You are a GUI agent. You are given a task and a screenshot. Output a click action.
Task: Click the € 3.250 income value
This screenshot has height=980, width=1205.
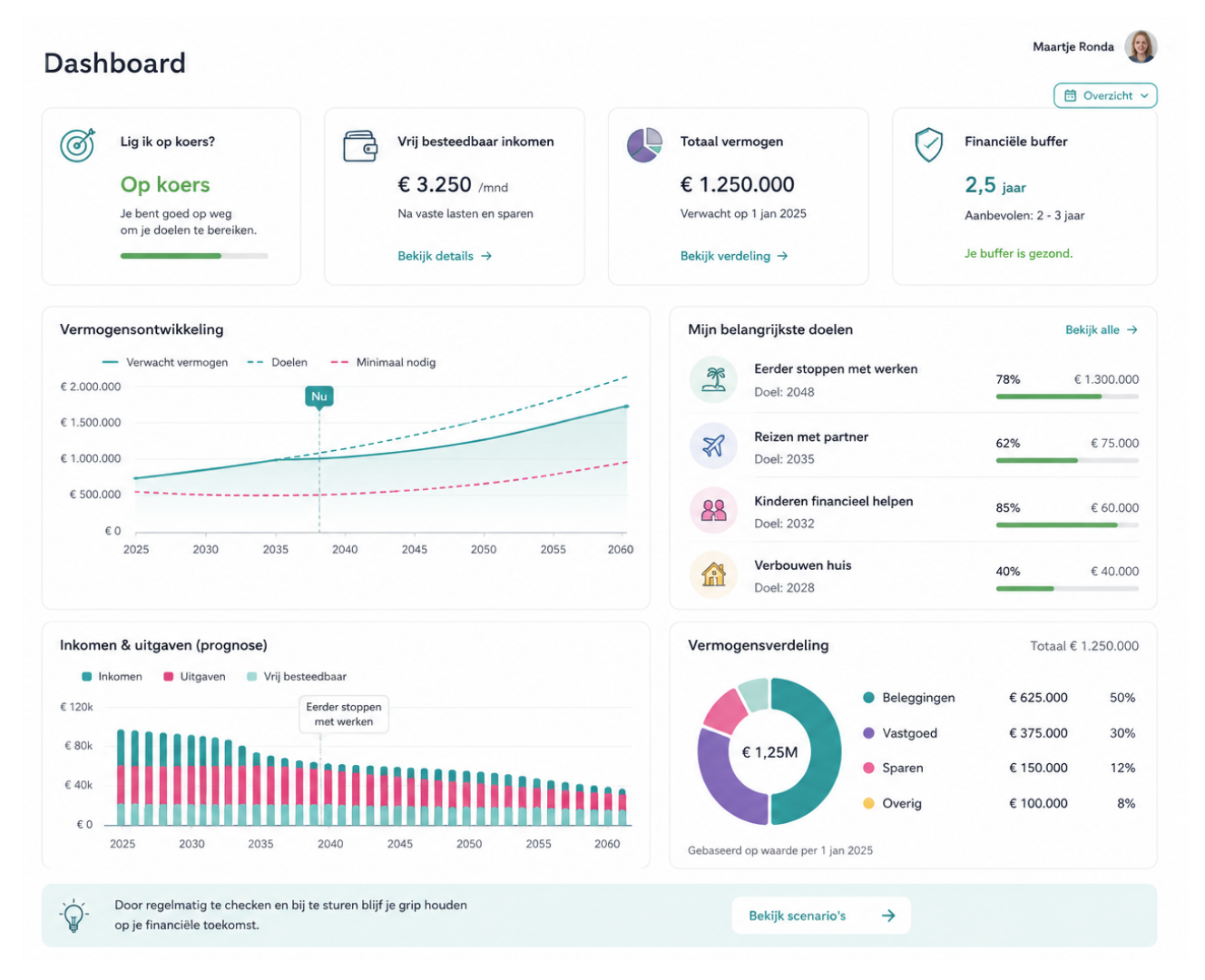coord(435,184)
